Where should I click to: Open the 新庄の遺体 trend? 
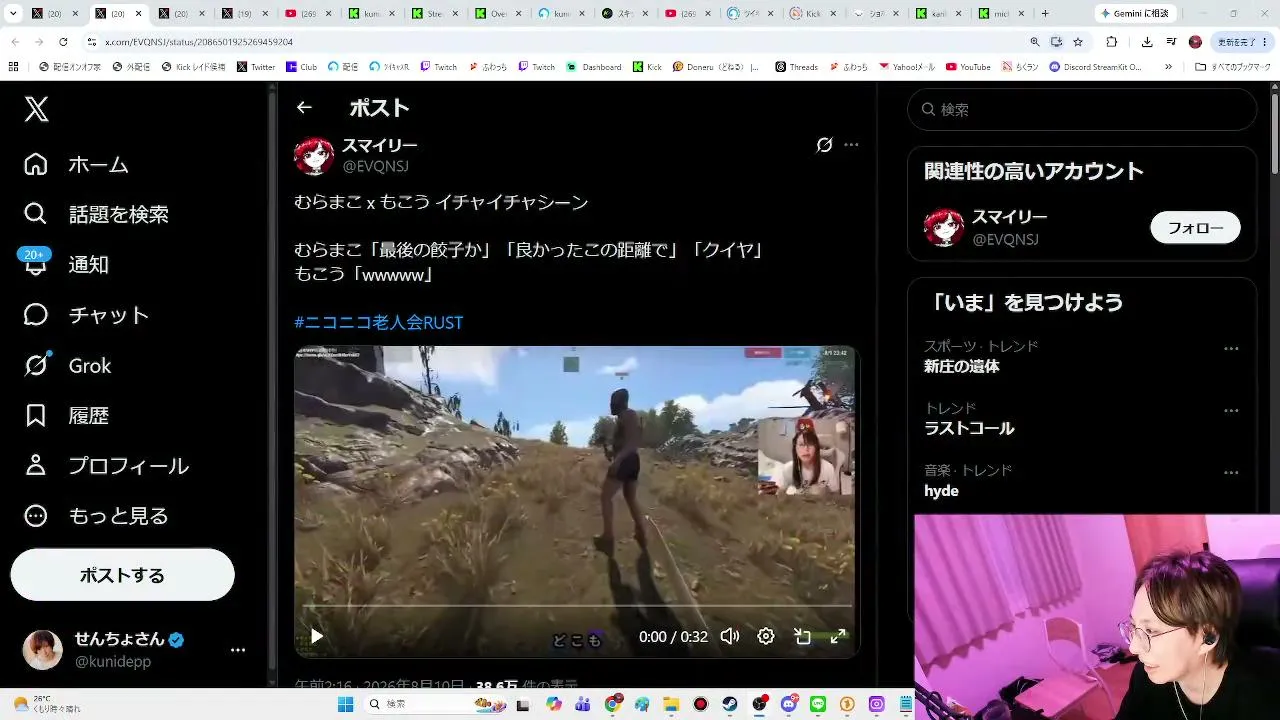click(x=962, y=367)
